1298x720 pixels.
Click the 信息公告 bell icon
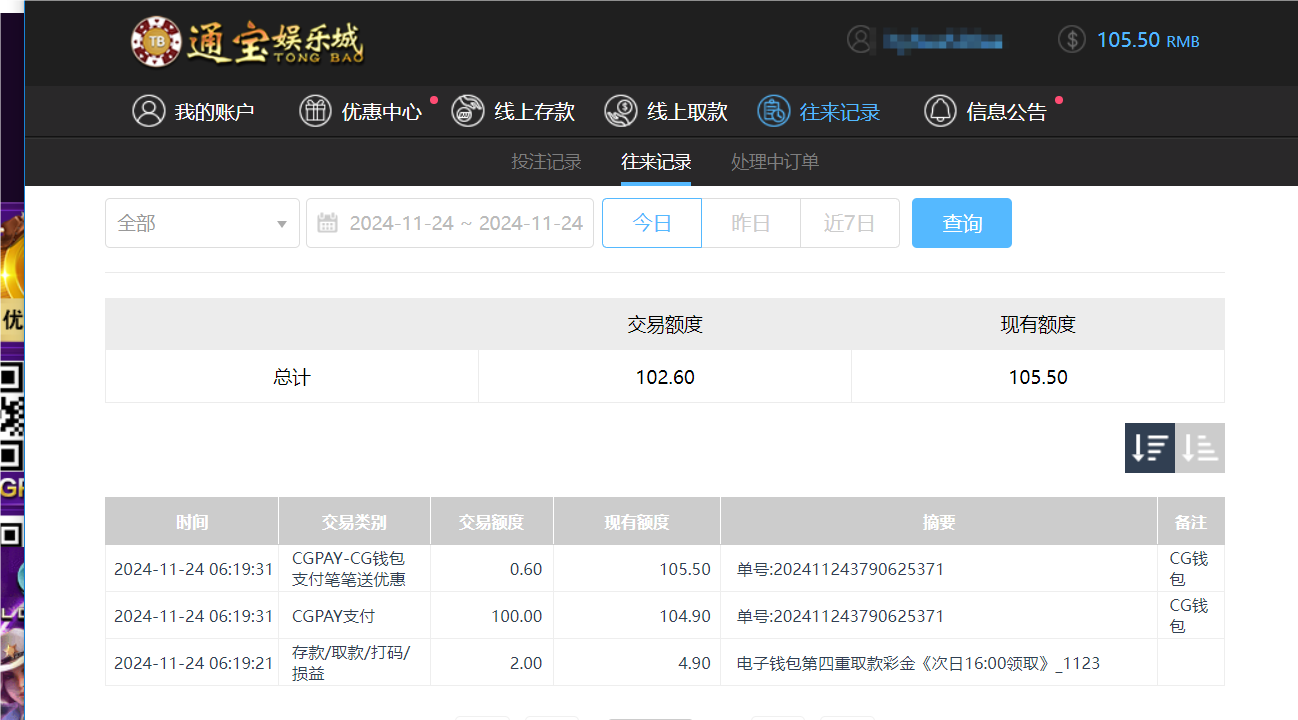(940, 111)
